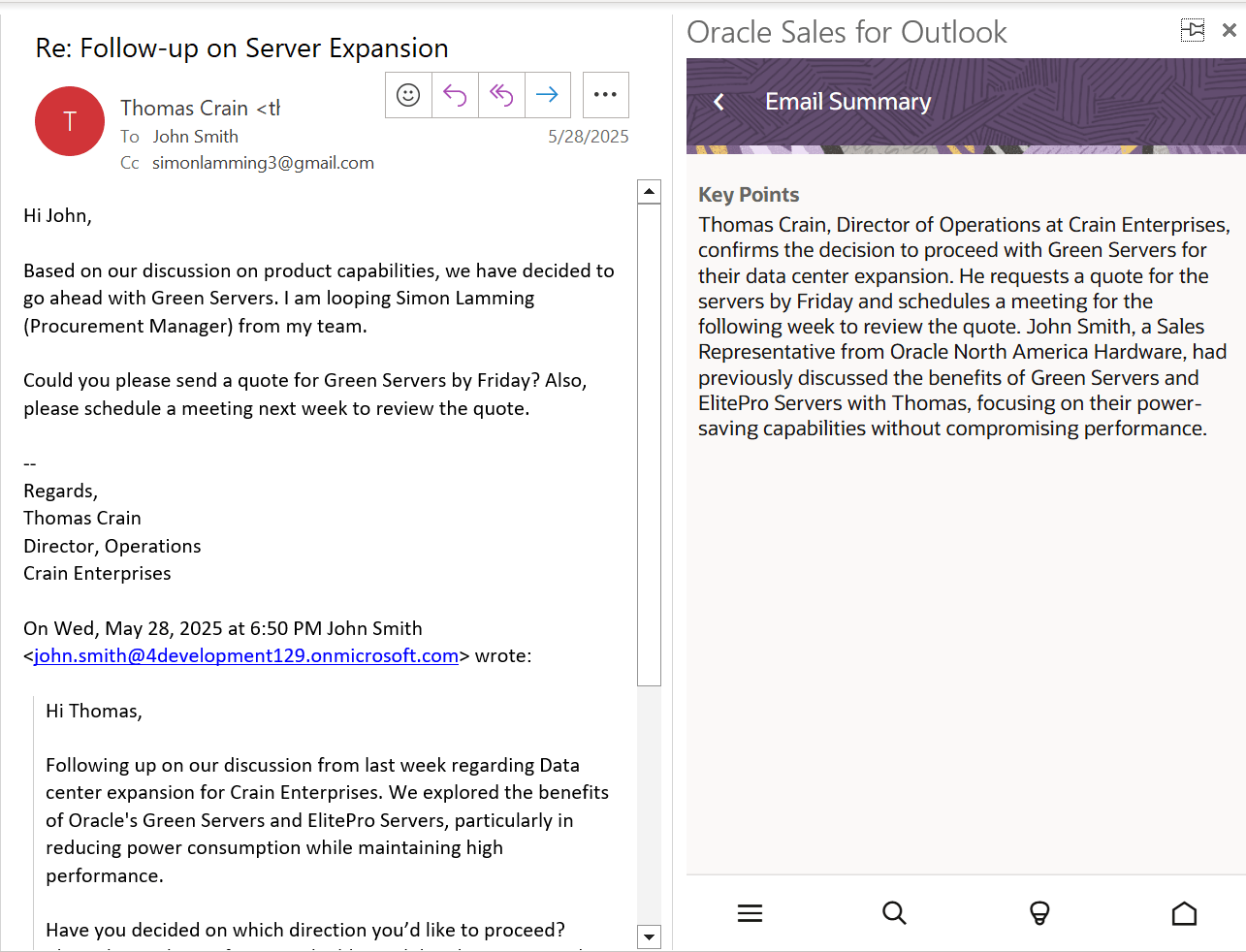Open the lightbulb insights icon
1246x952 pixels.
click(1039, 913)
